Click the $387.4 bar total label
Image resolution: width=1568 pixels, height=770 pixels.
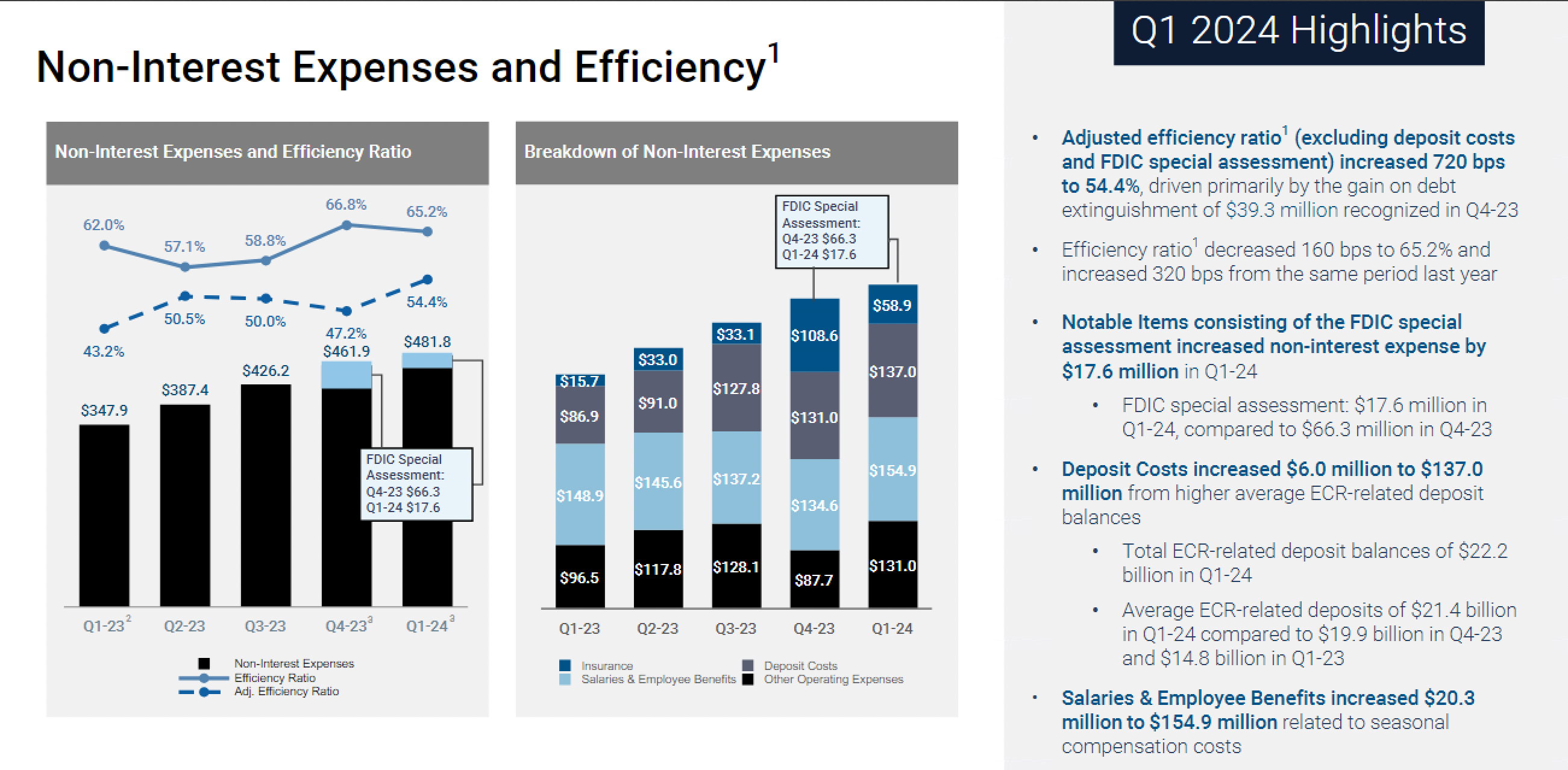pyautogui.click(x=185, y=390)
